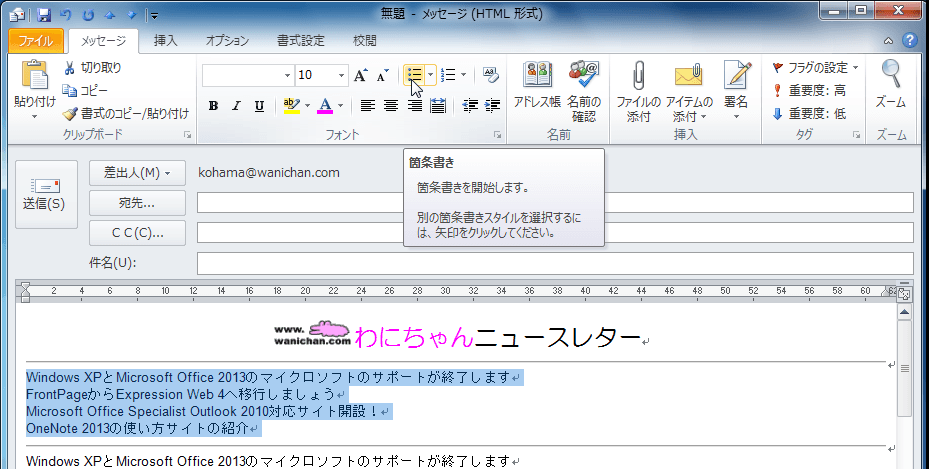The image size is (929, 469).
Task: Center the text
Action: coord(390,106)
